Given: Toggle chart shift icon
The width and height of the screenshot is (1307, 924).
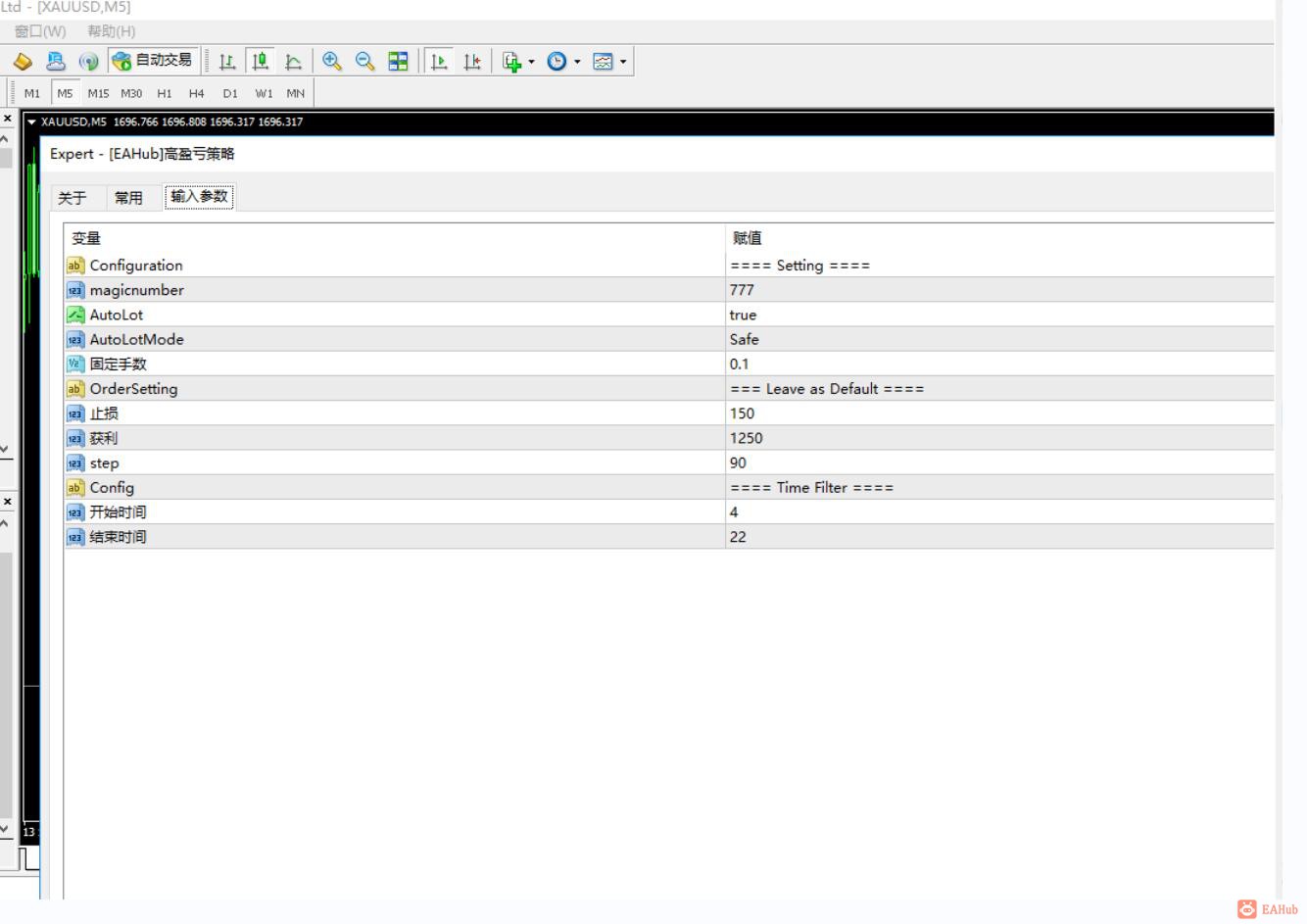Looking at the screenshot, I should point(472,62).
